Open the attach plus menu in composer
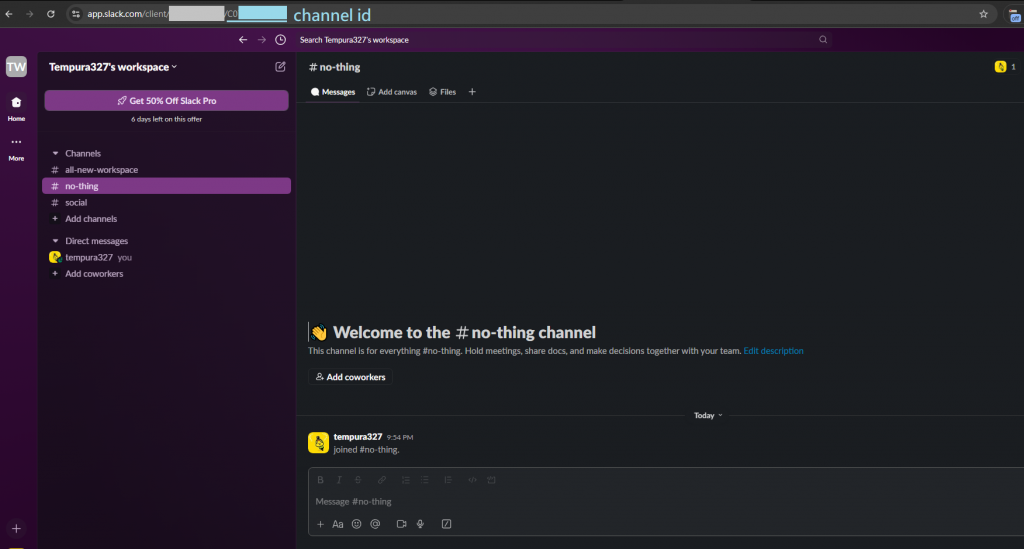Image resolution: width=1024 pixels, height=549 pixels. click(x=320, y=524)
